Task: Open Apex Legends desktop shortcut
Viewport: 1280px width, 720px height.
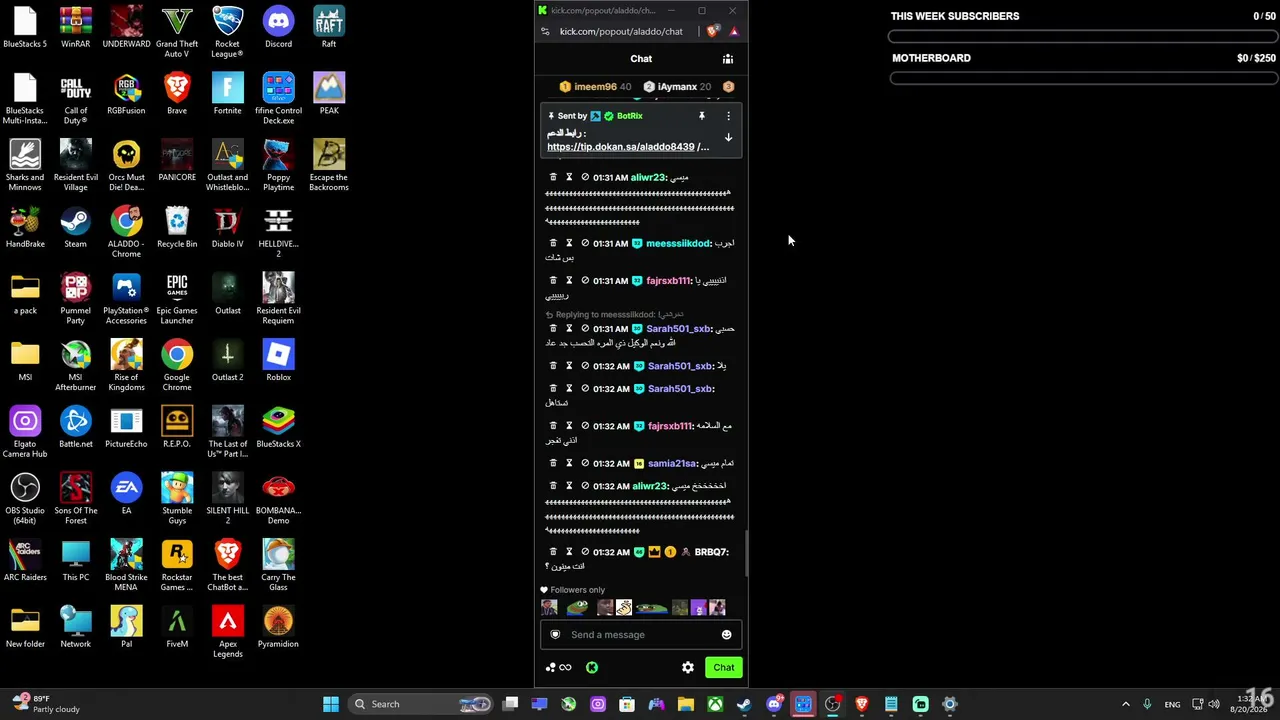Action: coord(227,632)
